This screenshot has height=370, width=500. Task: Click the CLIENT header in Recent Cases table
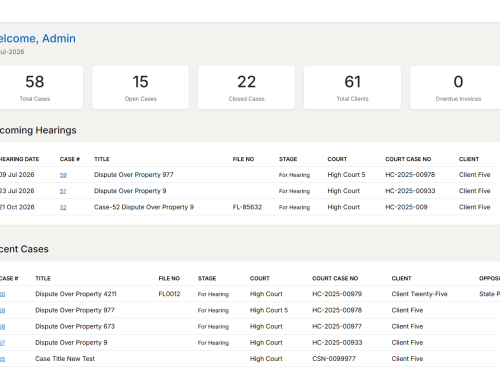401,278
